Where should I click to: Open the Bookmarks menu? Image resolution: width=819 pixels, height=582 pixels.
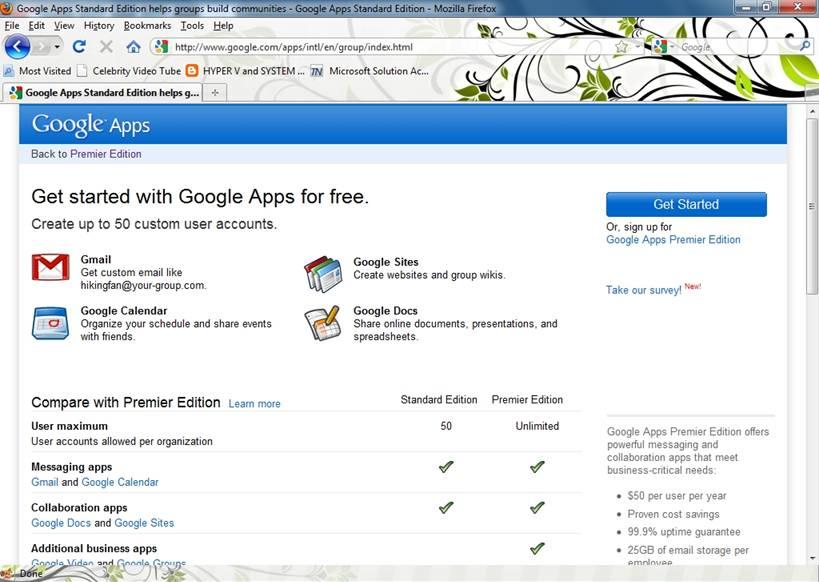pyautogui.click(x=147, y=26)
